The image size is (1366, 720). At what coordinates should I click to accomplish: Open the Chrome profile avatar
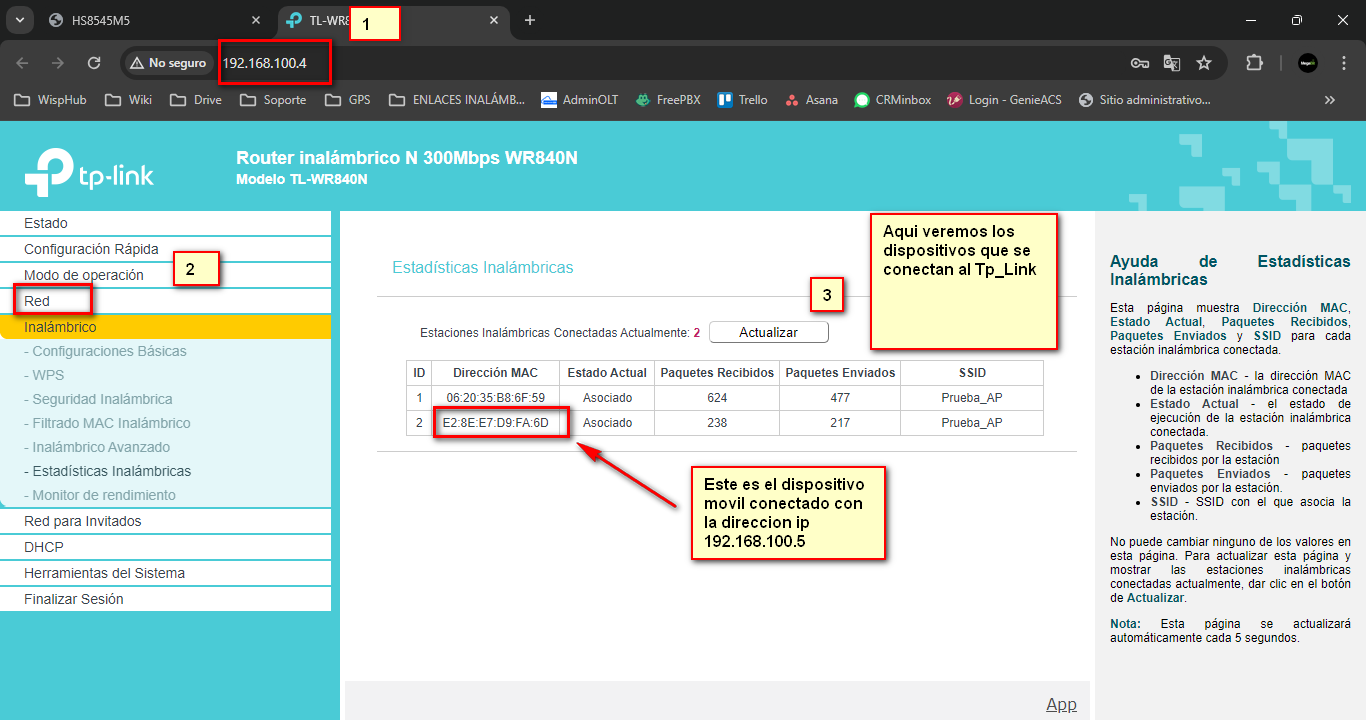click(1307, 63)
